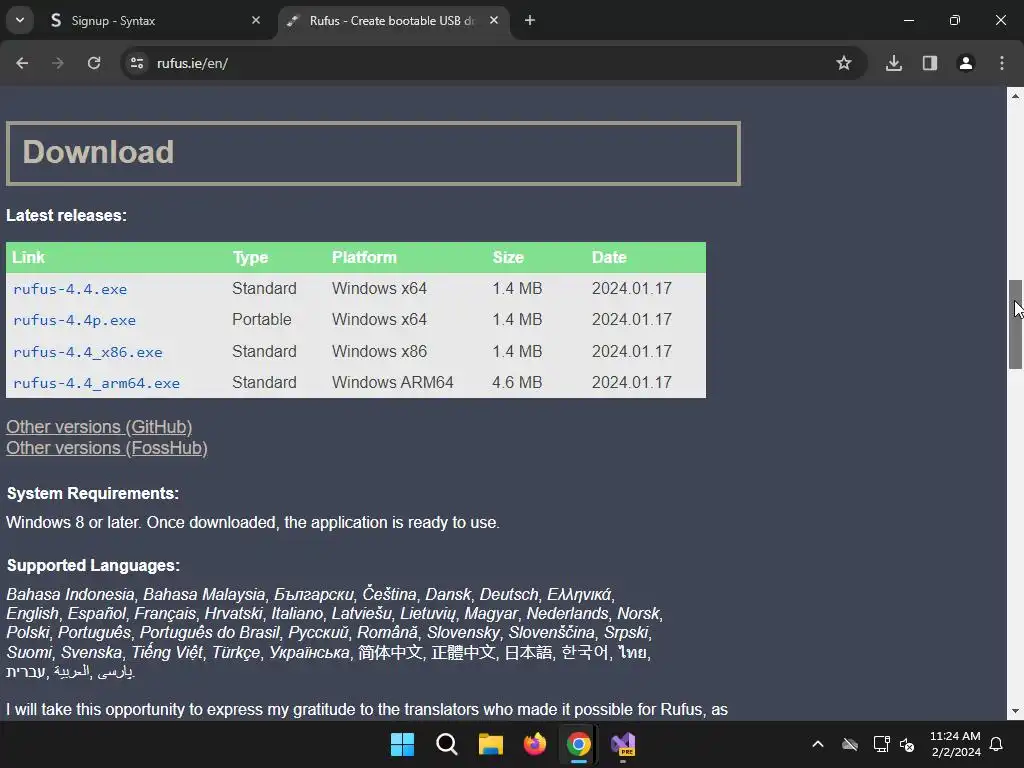Click the Chrome taskbar icon
This screenshot has width=1024, height=768.
(579, 744)
